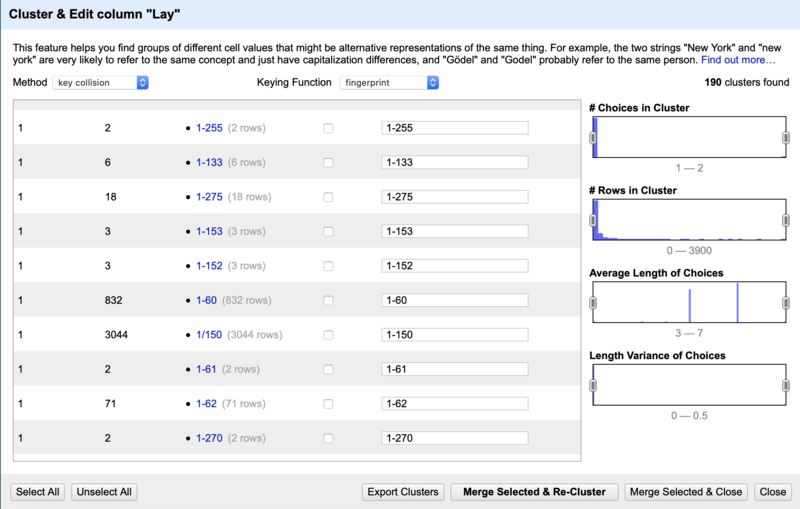Screen dimensions: 800x509
Task: Click the 1/150 cluster value link
Action: pyautogui.click(x=209, y=335)
